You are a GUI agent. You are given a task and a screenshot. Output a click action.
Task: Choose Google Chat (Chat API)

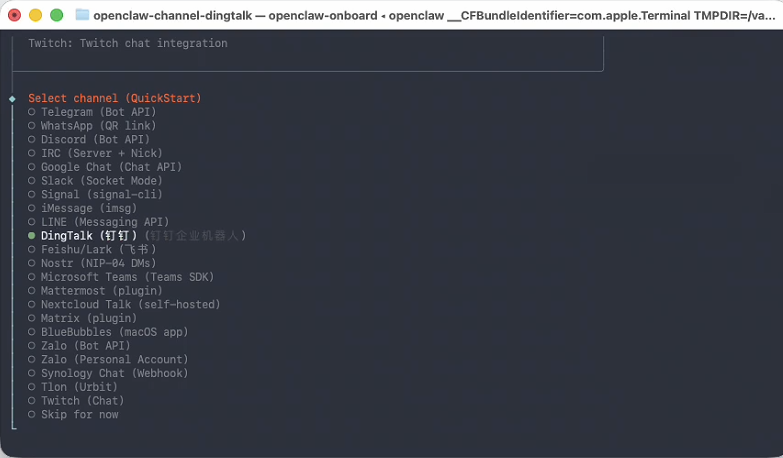tap(111, 167)
